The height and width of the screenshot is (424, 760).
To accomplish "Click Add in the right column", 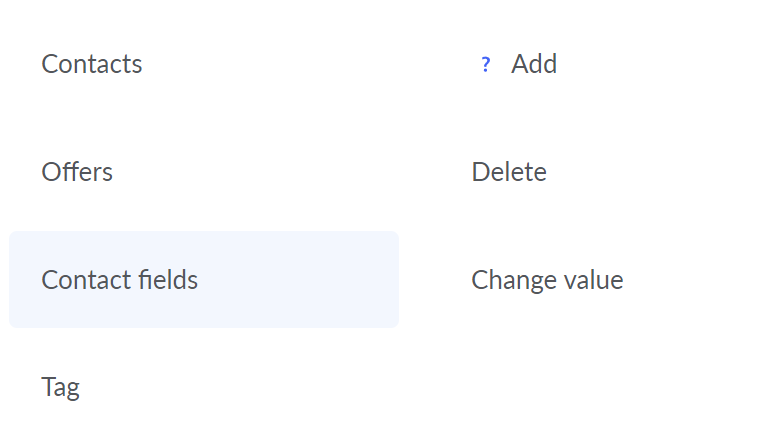I will [534, 64].
